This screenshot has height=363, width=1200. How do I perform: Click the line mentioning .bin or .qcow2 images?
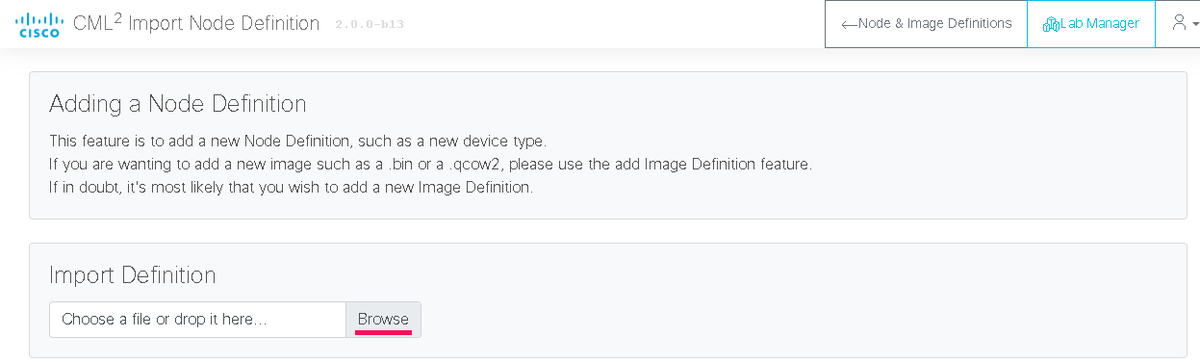click(430, 163)
